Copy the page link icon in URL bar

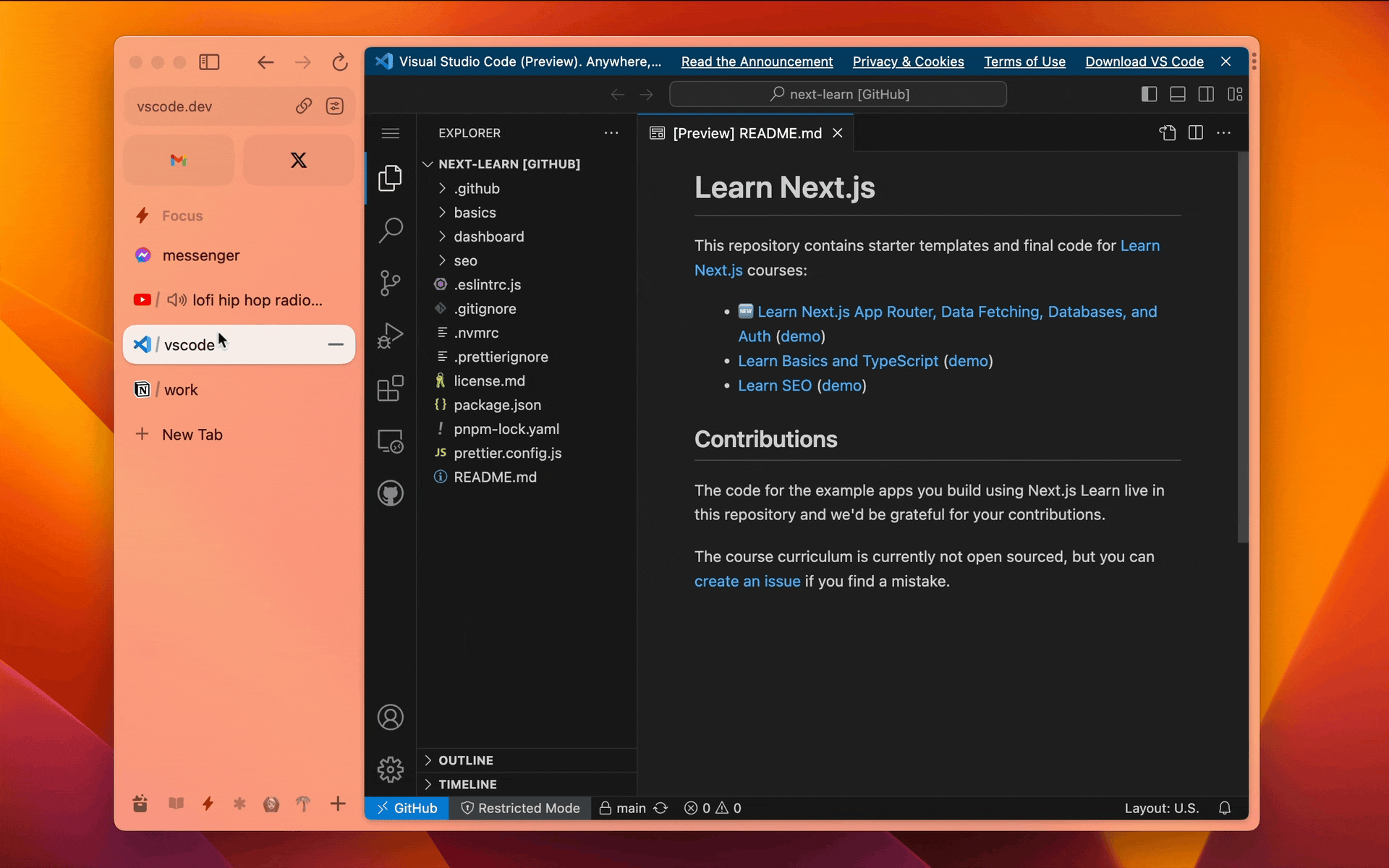tap(304, 106)
